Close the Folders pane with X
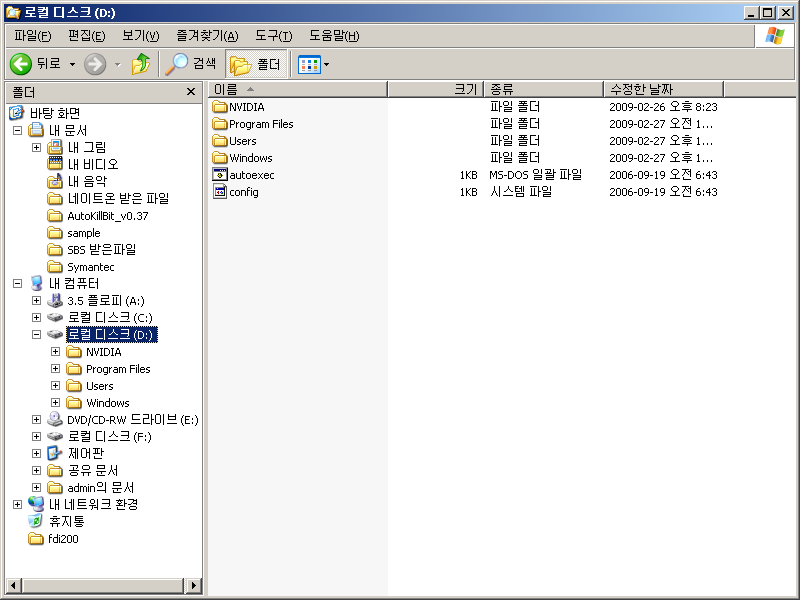The height and width of the screenshot is (600, 800). 191,92
